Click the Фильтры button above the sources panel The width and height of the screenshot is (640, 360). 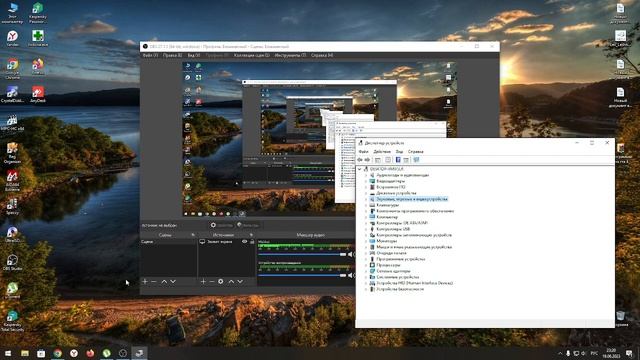click(x=248, y=225)
